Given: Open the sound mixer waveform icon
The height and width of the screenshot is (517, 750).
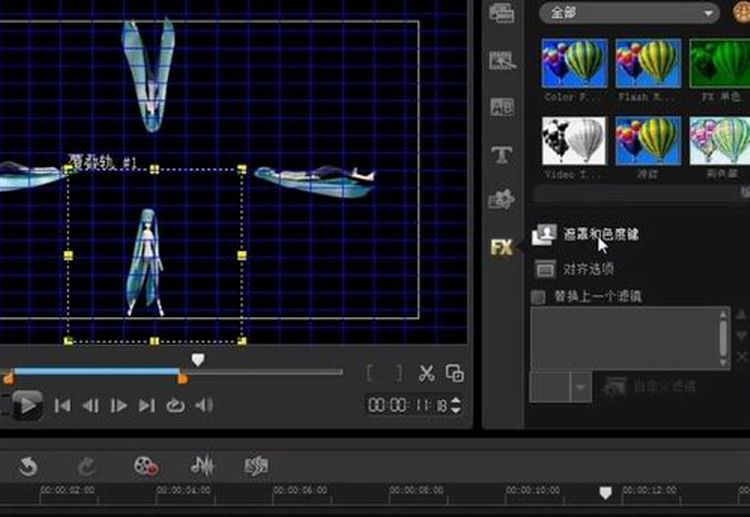Looking at the screenshot, I should point(202,466).
